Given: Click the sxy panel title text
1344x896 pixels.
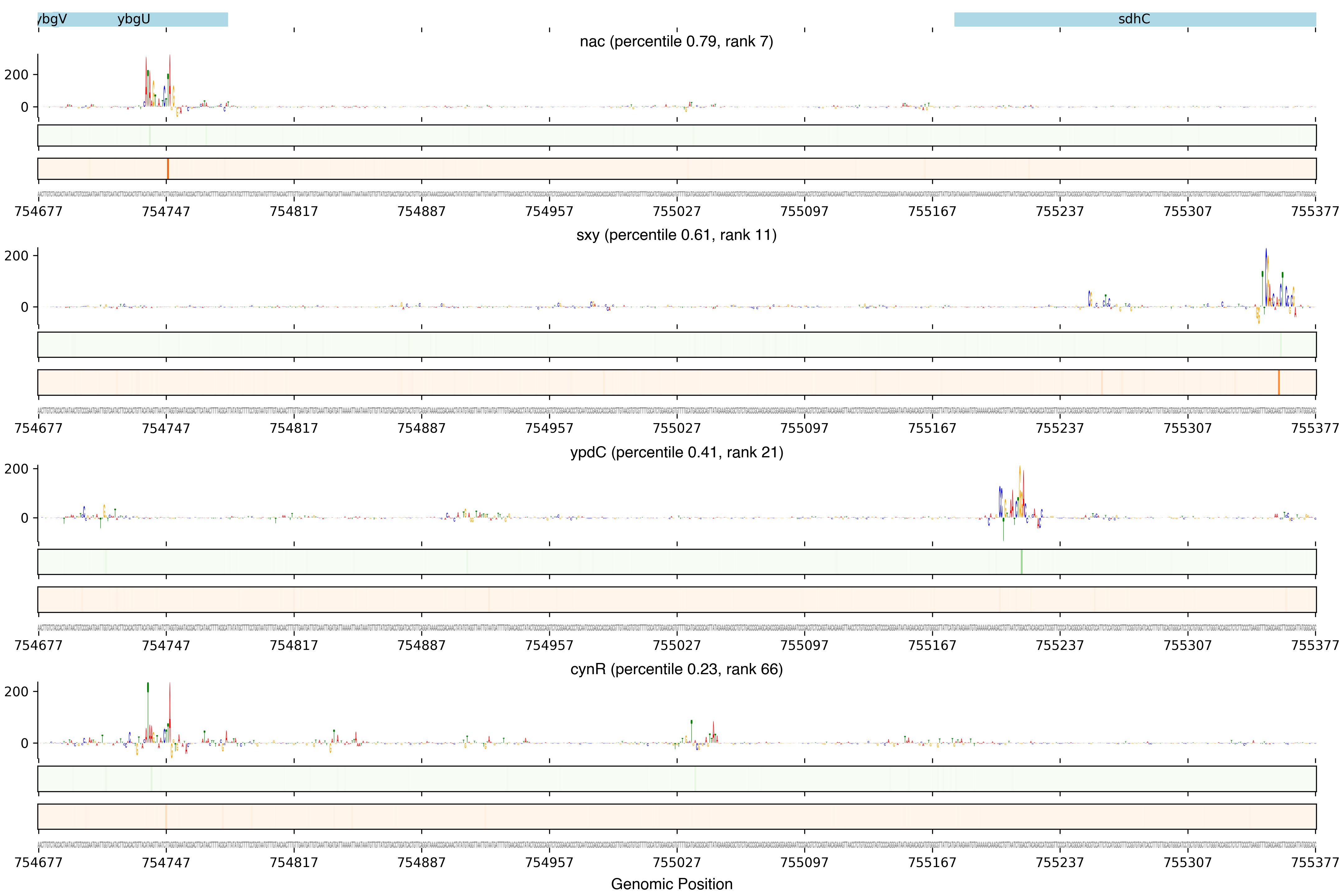Looking at the screenshot, I should click(676, 235).
